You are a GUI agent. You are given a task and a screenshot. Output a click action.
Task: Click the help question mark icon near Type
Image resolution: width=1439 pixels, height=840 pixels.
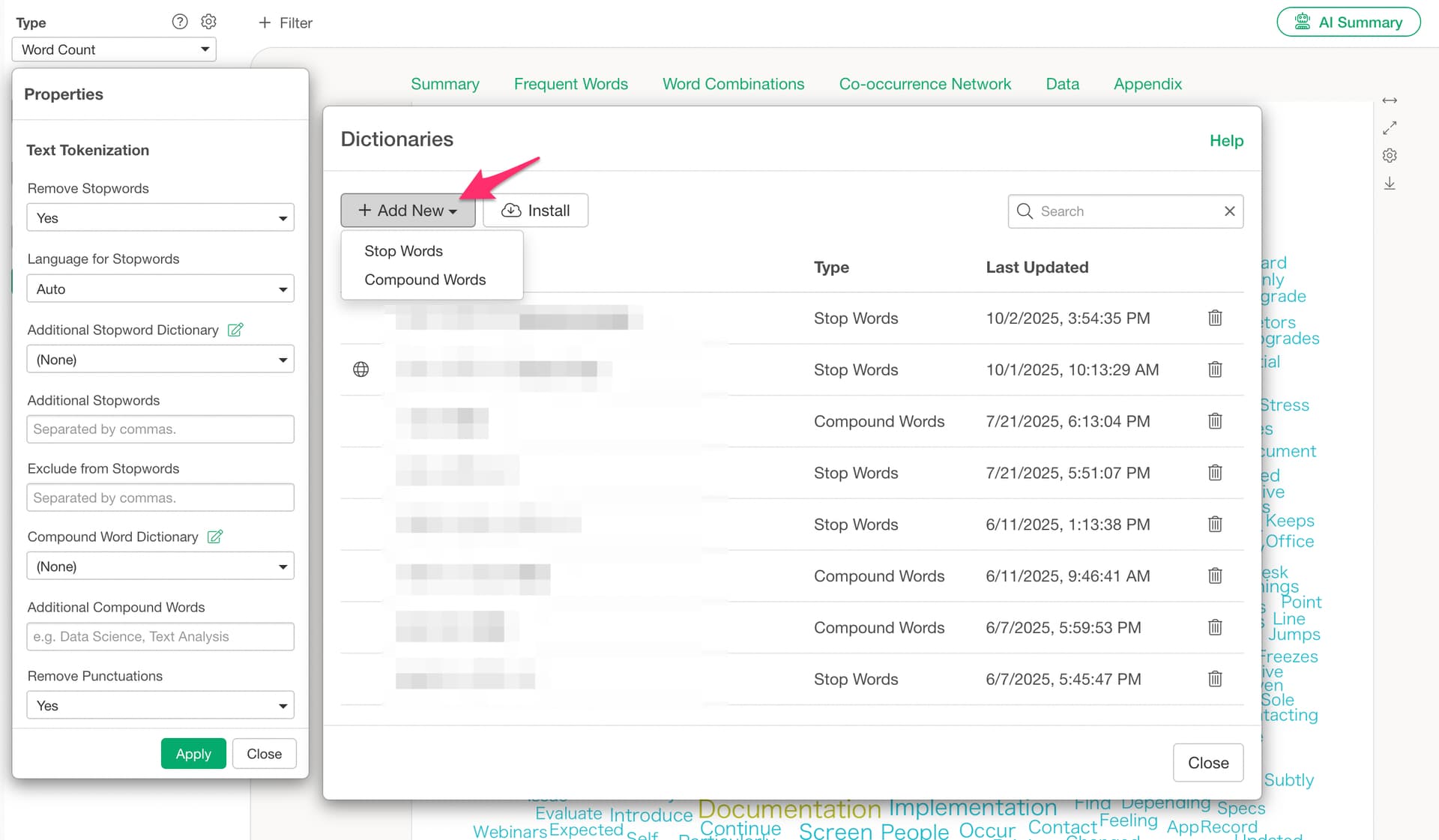[x=180, y=22]
